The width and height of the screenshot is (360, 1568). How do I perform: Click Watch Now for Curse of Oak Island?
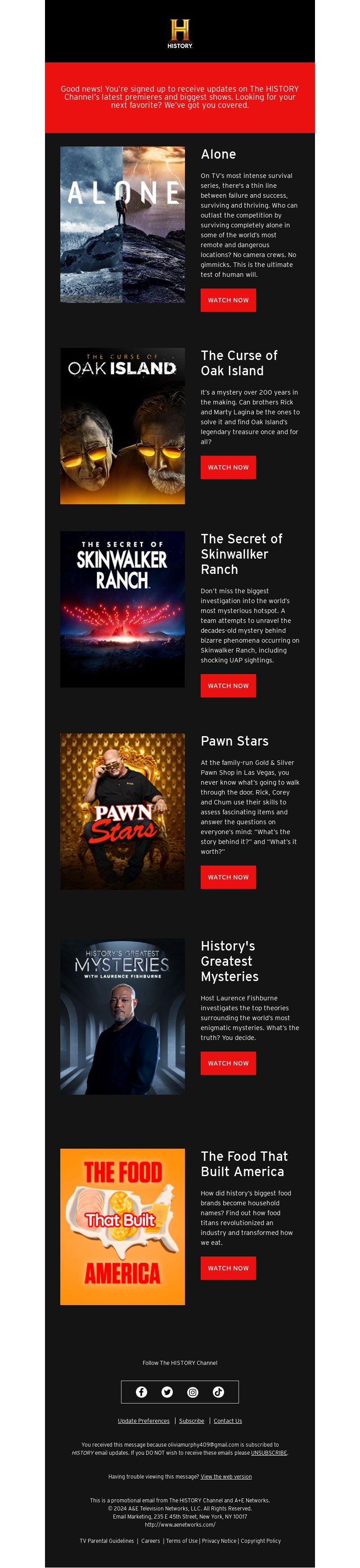(228, 467)
